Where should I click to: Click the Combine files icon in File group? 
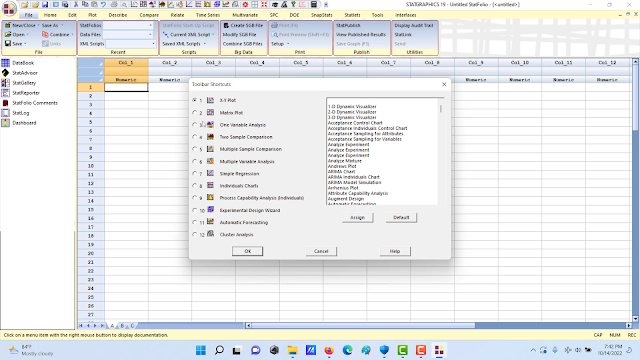point(45,35)
